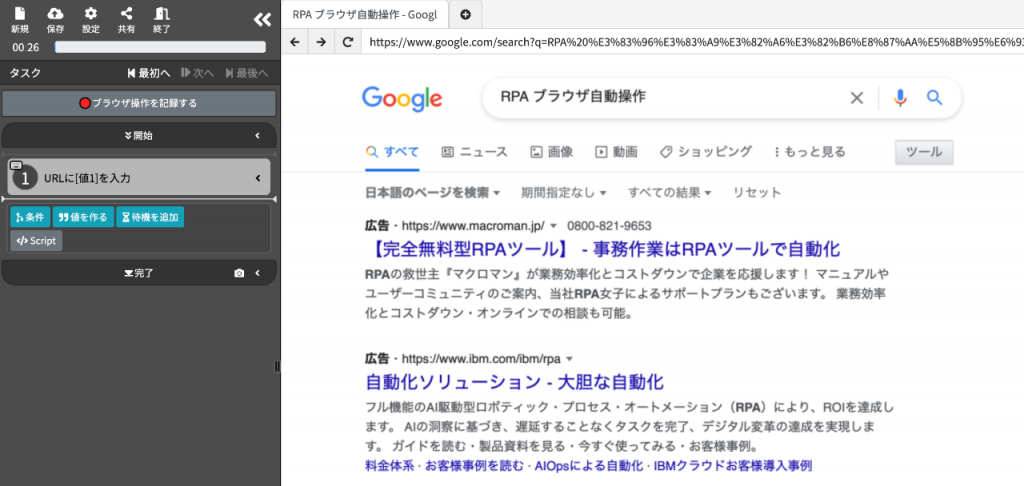
Task: Open 期間指定なし dropdown
Action: coord(564,193)
